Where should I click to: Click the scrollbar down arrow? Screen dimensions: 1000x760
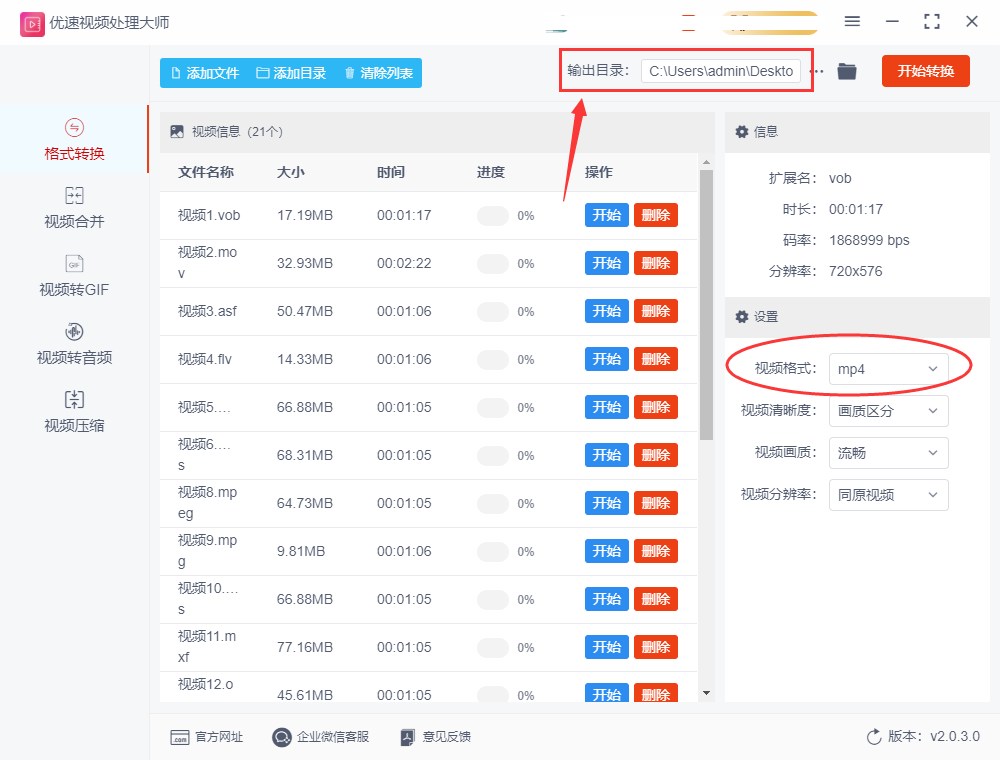pyautogui.click(x=706, y=693)
